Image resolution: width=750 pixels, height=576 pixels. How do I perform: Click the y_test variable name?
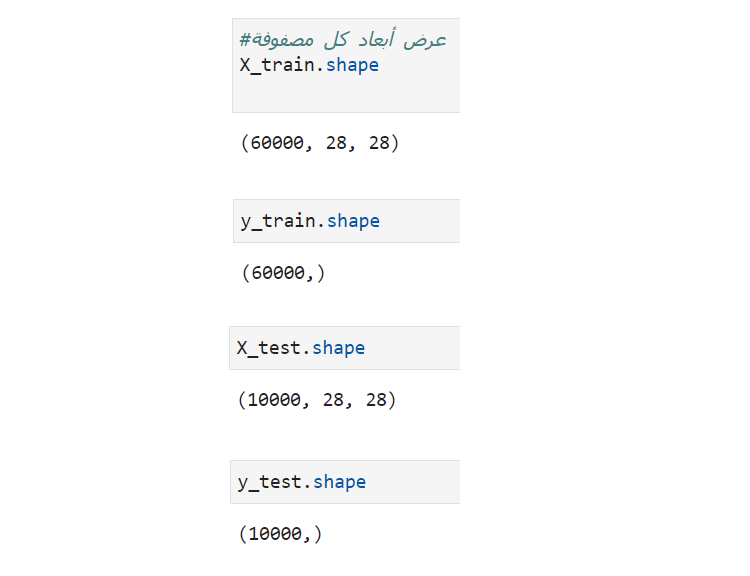click(270, 482)
